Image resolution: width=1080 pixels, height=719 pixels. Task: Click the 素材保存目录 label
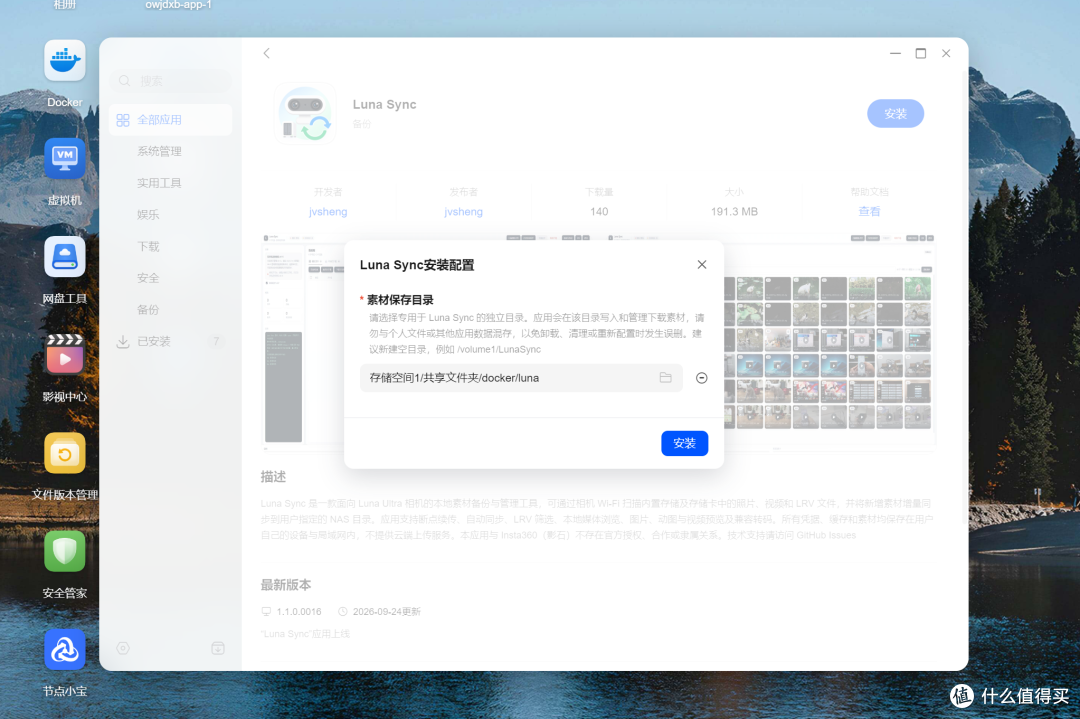[x=400, y=300]
